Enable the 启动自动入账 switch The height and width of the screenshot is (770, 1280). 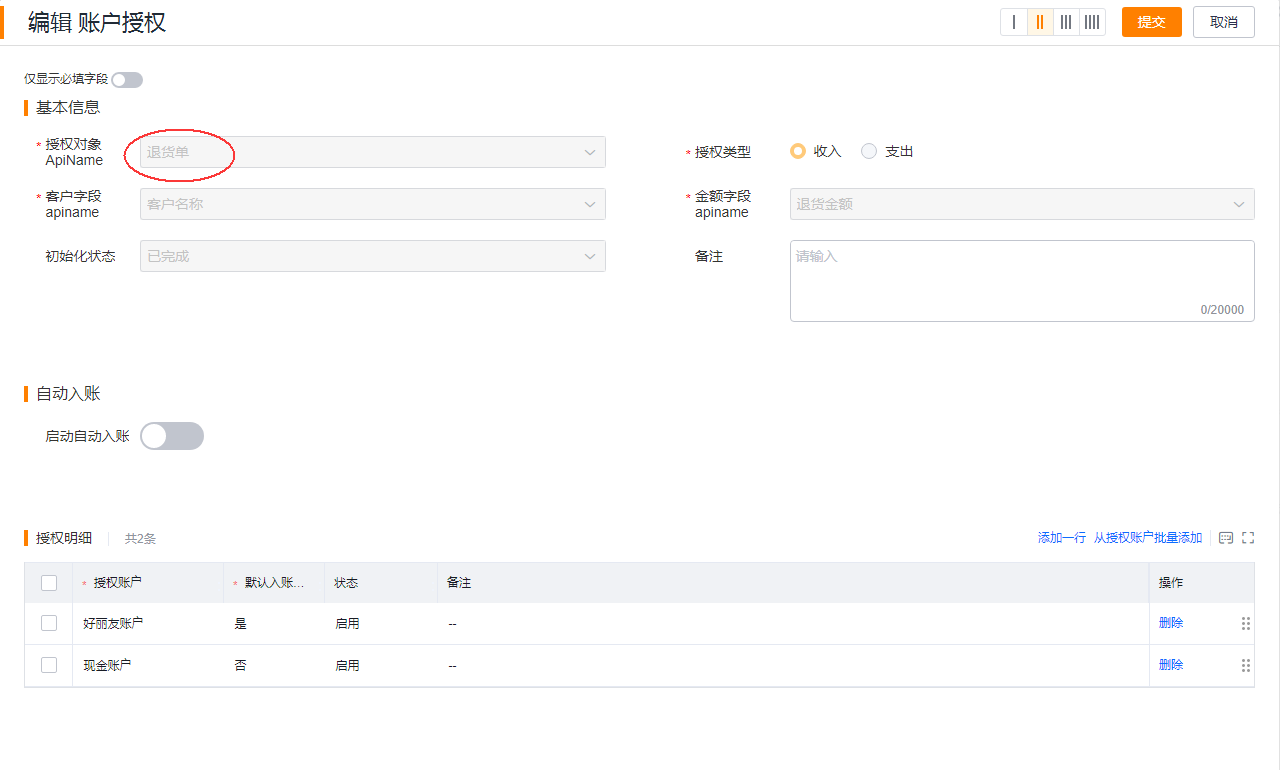tap(171, 435)
